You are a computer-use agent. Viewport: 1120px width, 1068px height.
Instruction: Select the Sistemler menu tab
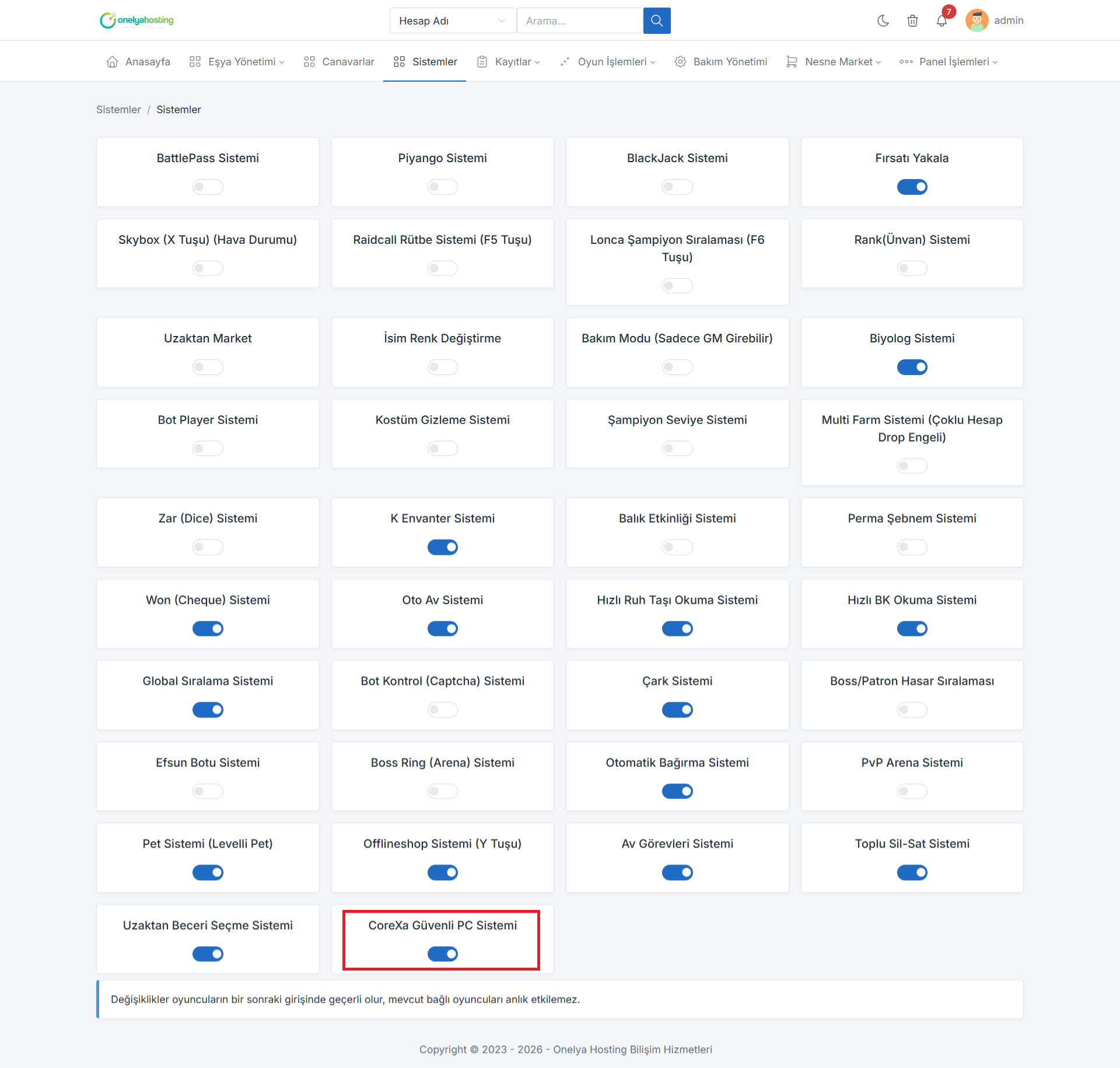click(425, 62)
